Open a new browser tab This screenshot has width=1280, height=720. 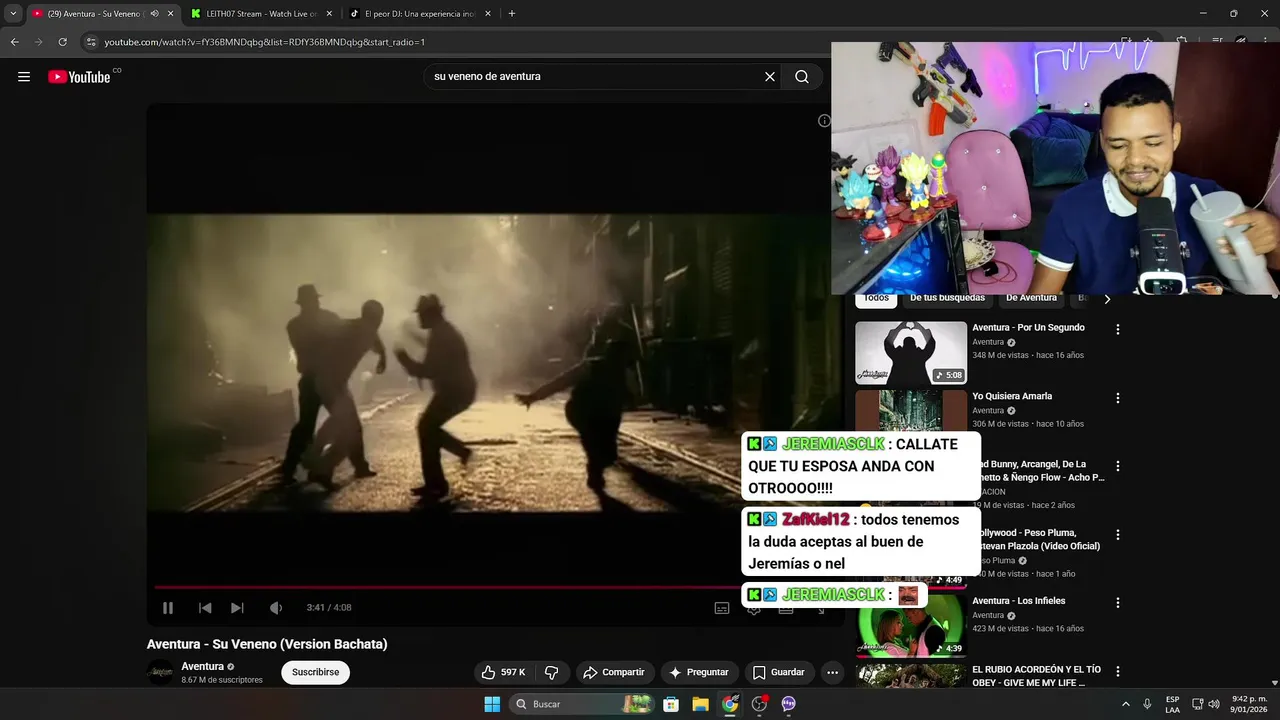512,14
